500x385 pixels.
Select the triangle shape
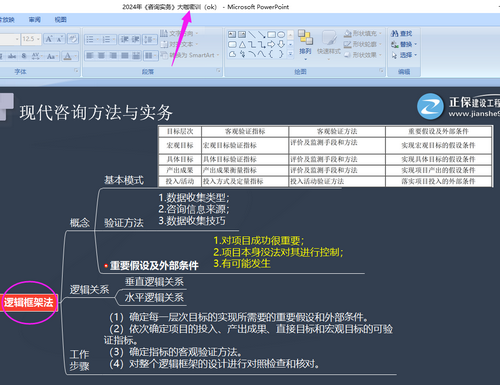tap(242, 44)
